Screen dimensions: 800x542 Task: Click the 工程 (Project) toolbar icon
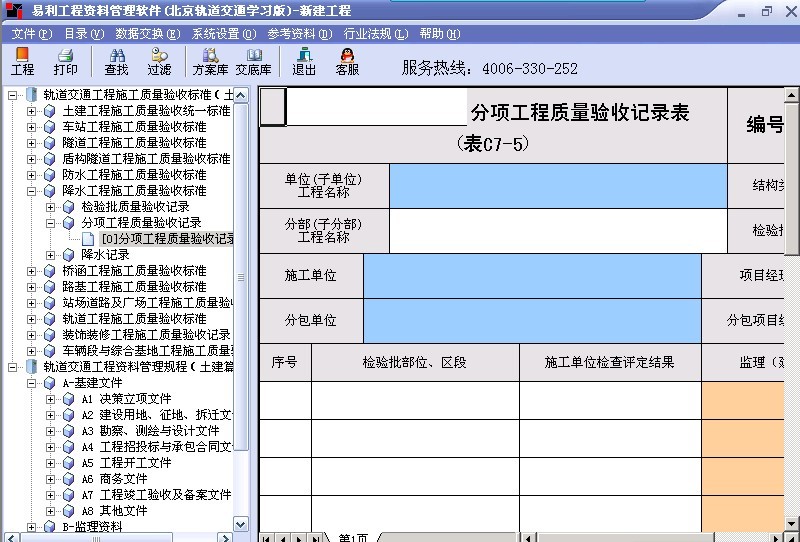(22, 61)
